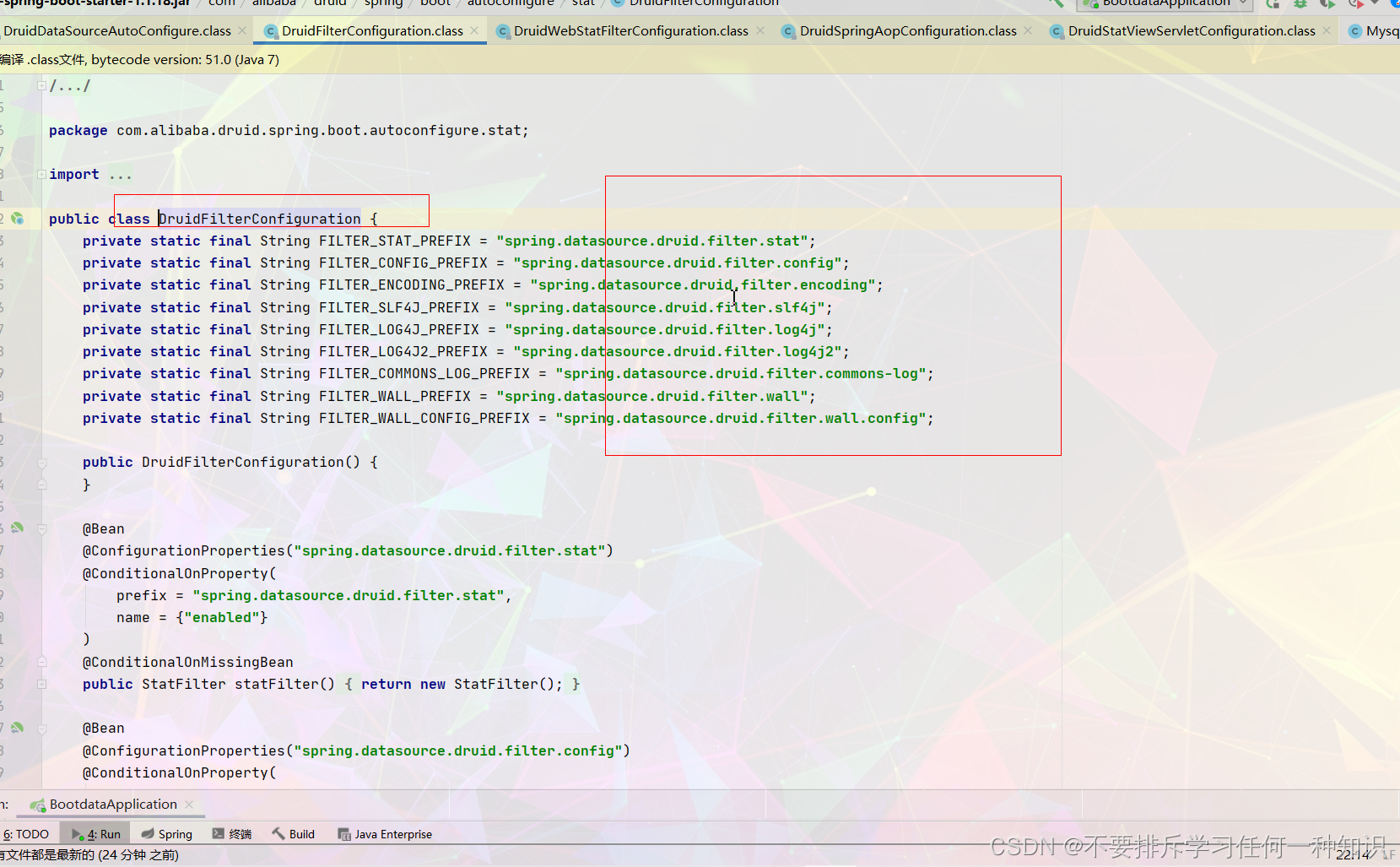1400x867 pixels.
Task: Open DruidStatViewServletConfiguration.class tab
Action: [x=1192, y=31]
